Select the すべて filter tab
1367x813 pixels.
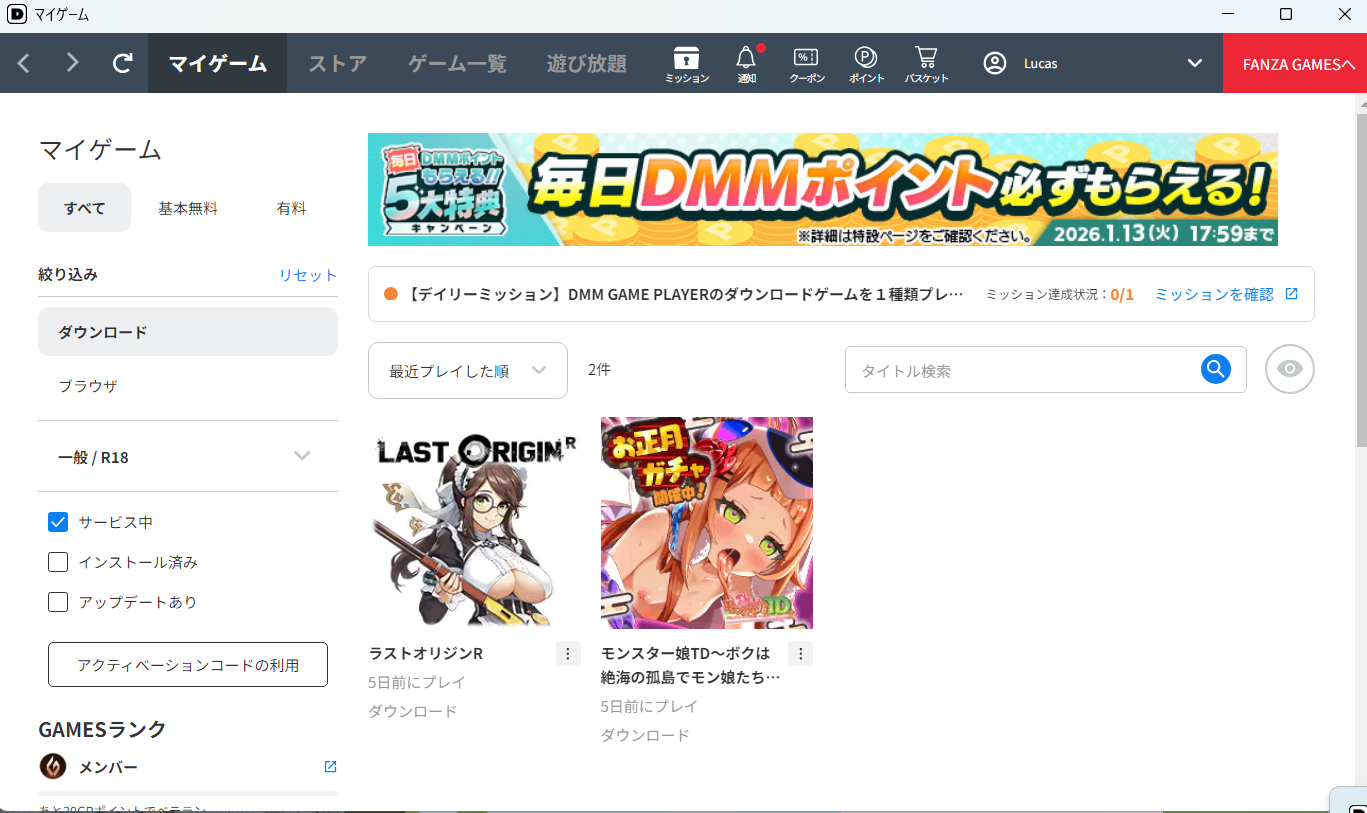[x=85, y=208]
